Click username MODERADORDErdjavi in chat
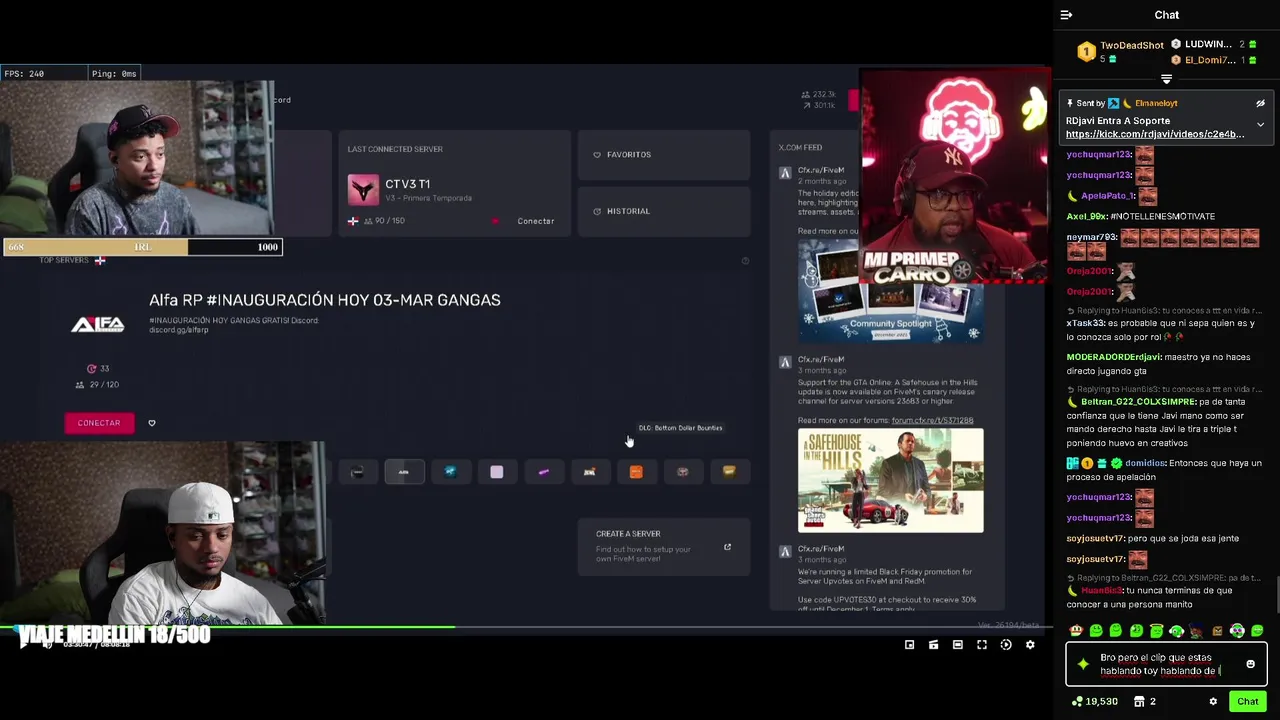The width and height of the screenshot is (1280, 720). coord(1114,357)
